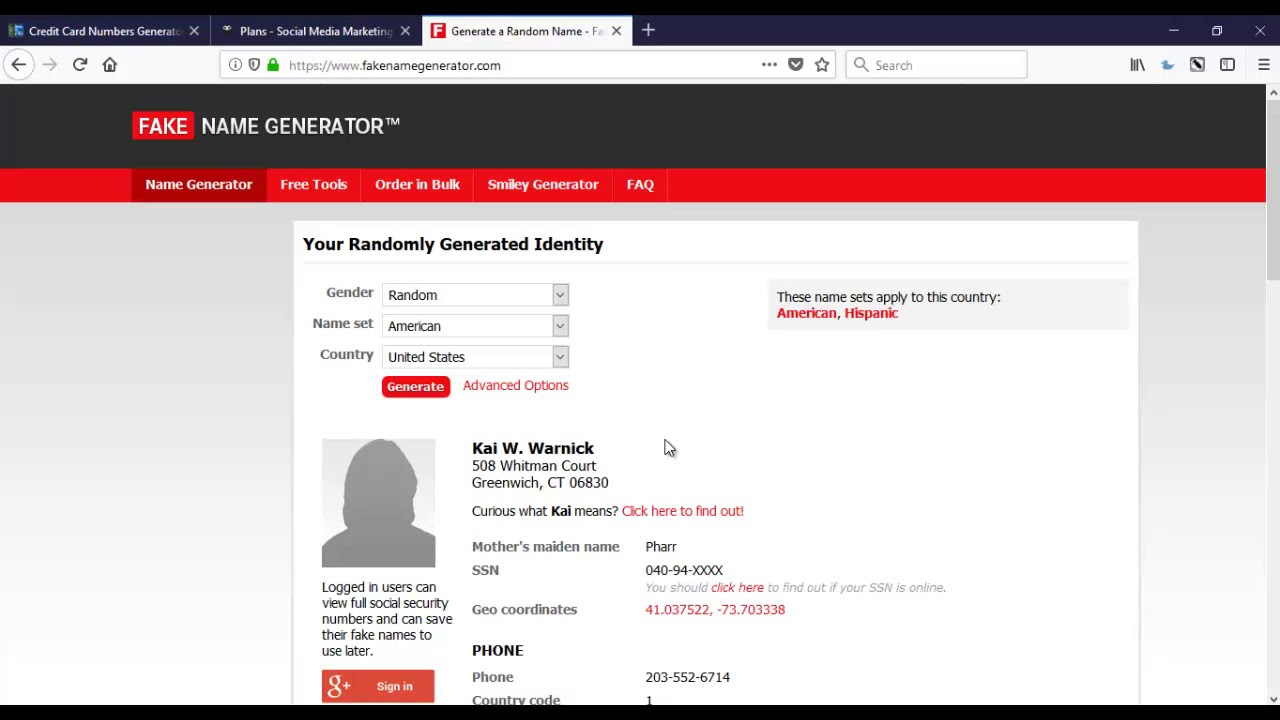Go to the browser Home page
The width and height of the screenshot is (1280, 720).
tap(110, 65)
